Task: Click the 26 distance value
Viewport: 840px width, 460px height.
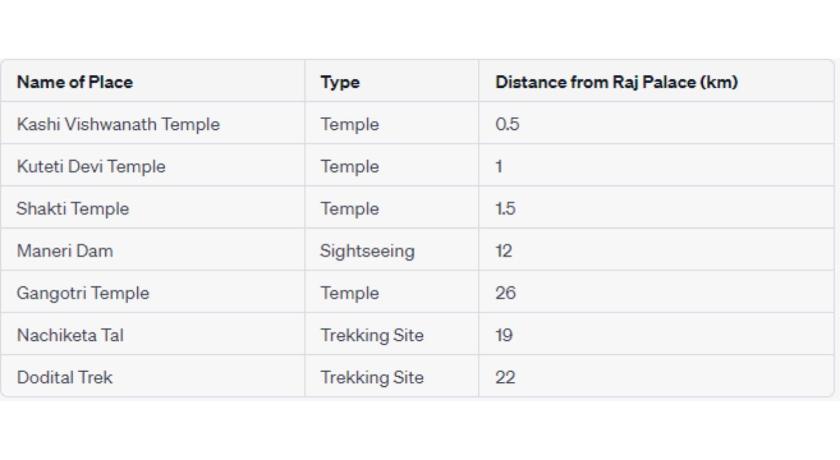Action: pyautogui.click(x=506, y=293)
